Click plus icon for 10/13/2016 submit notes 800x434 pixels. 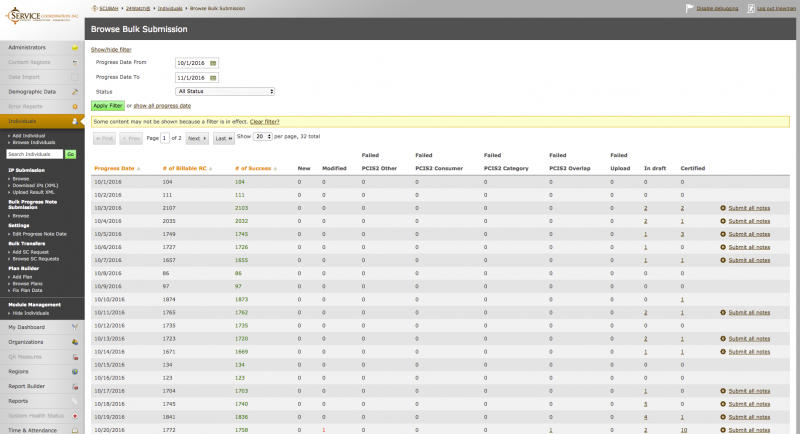(723, 339)
